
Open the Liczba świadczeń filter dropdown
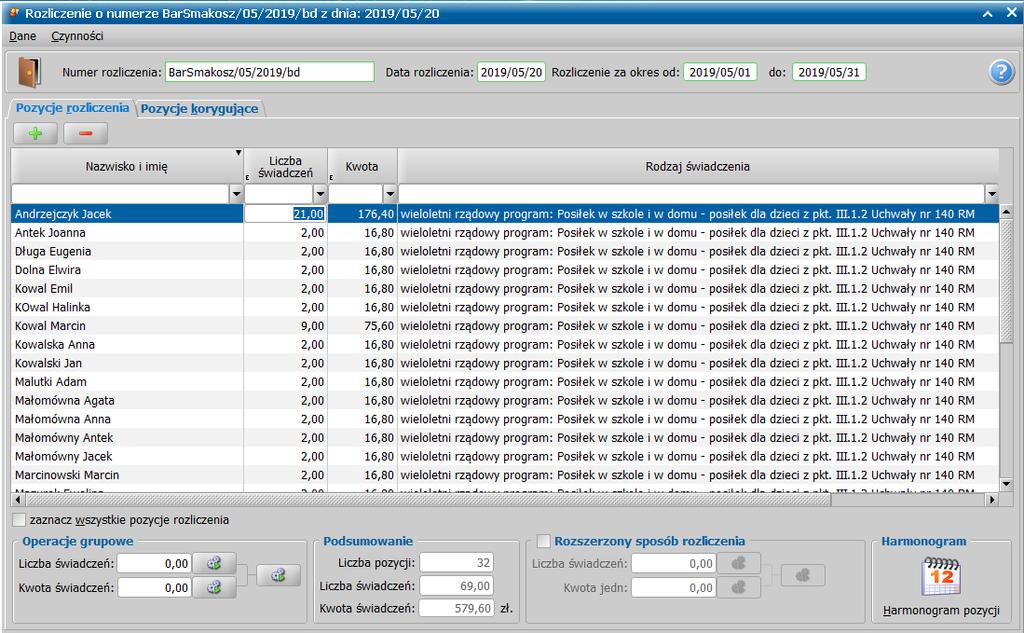click(320, 193)
